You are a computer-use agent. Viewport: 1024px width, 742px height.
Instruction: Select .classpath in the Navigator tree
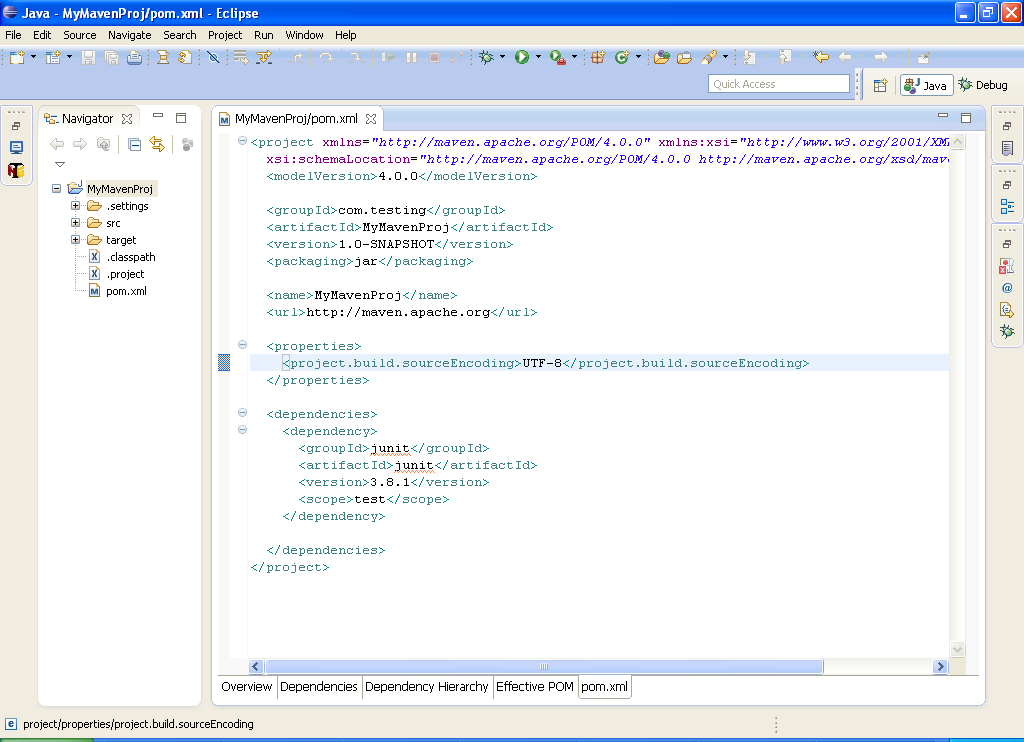point(131,257)
